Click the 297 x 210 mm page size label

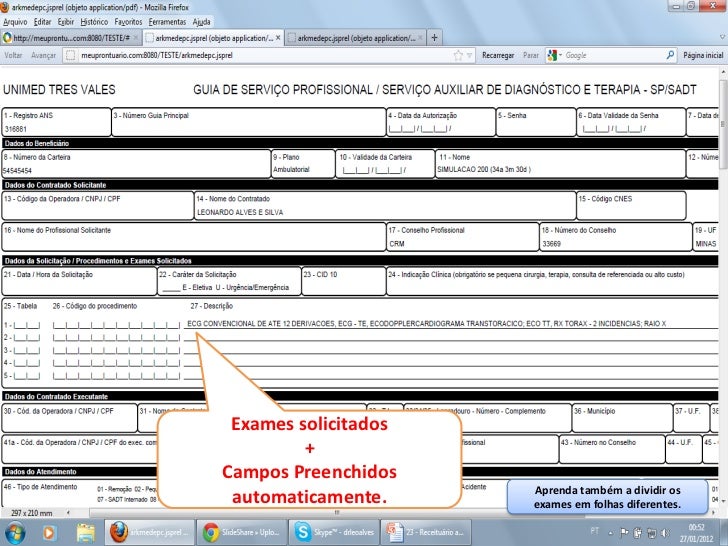pos(32,513)
